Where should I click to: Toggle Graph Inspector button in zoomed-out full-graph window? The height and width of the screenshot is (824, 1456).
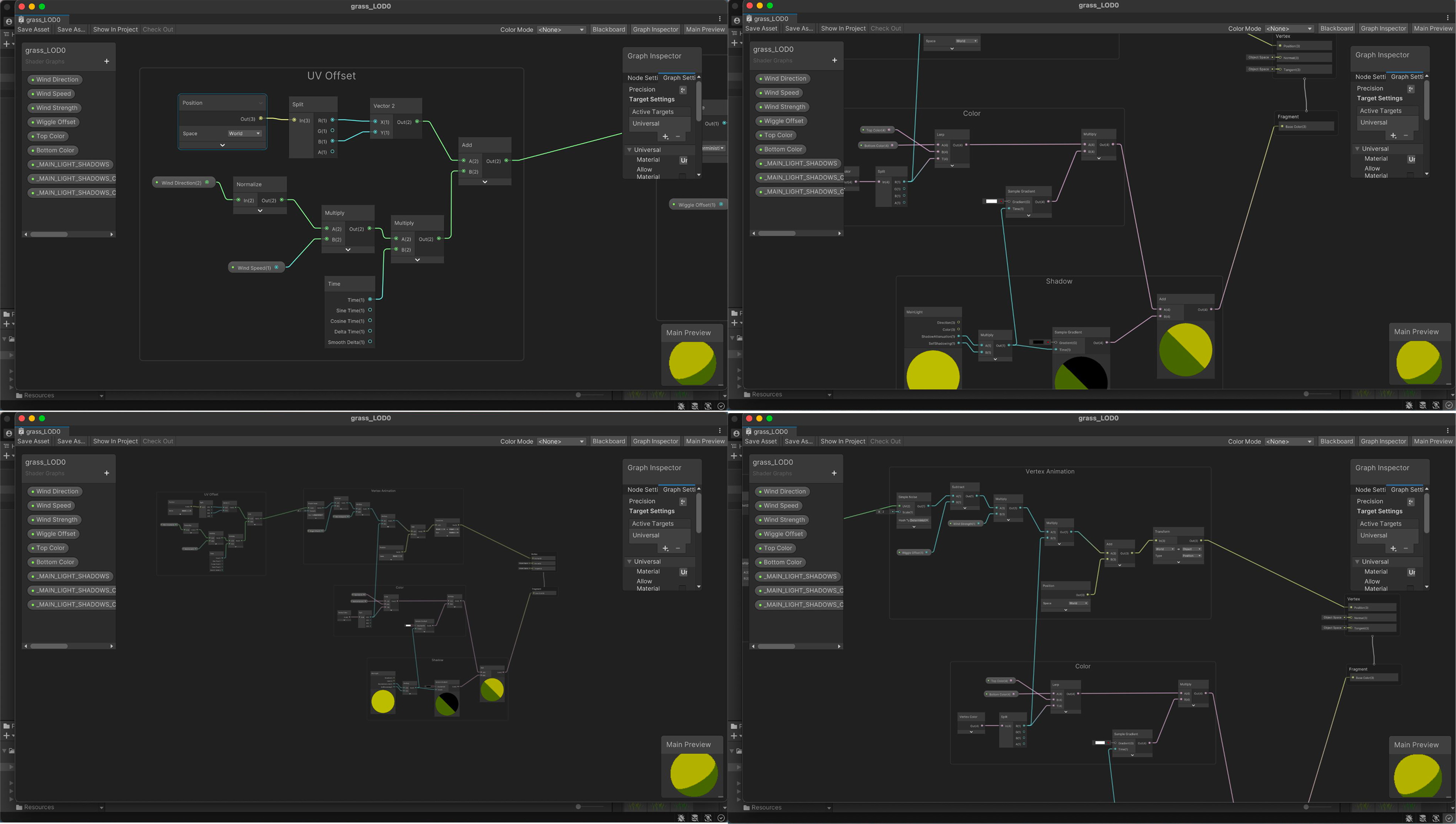coord(655,441)
